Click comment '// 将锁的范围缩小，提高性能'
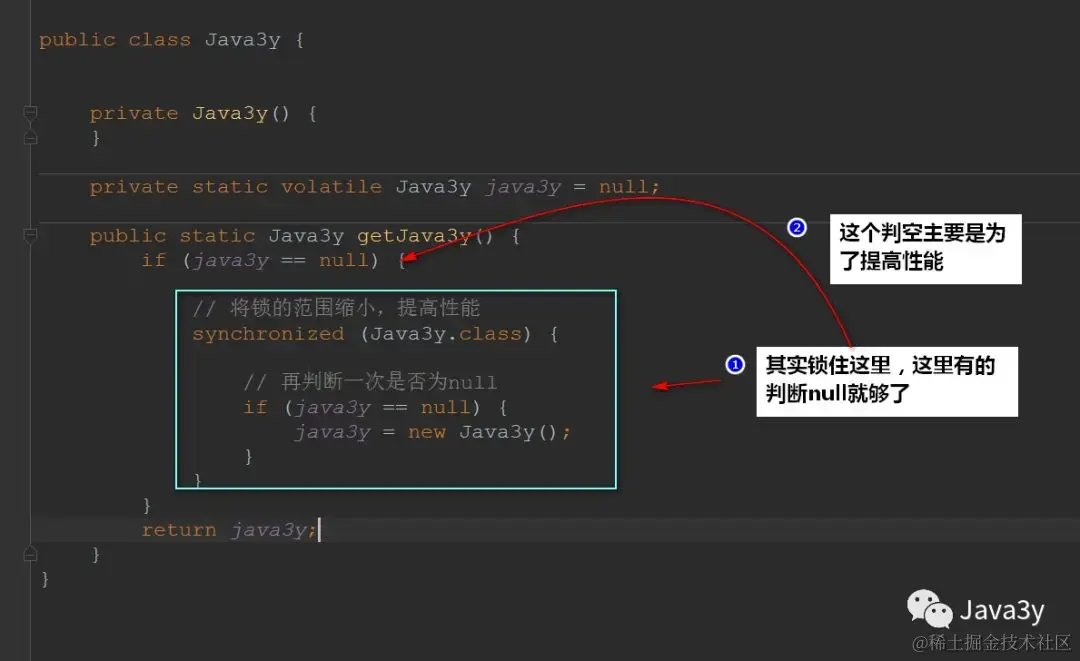The width and height of the screenshot is (1080, 661). click(336, 308)
